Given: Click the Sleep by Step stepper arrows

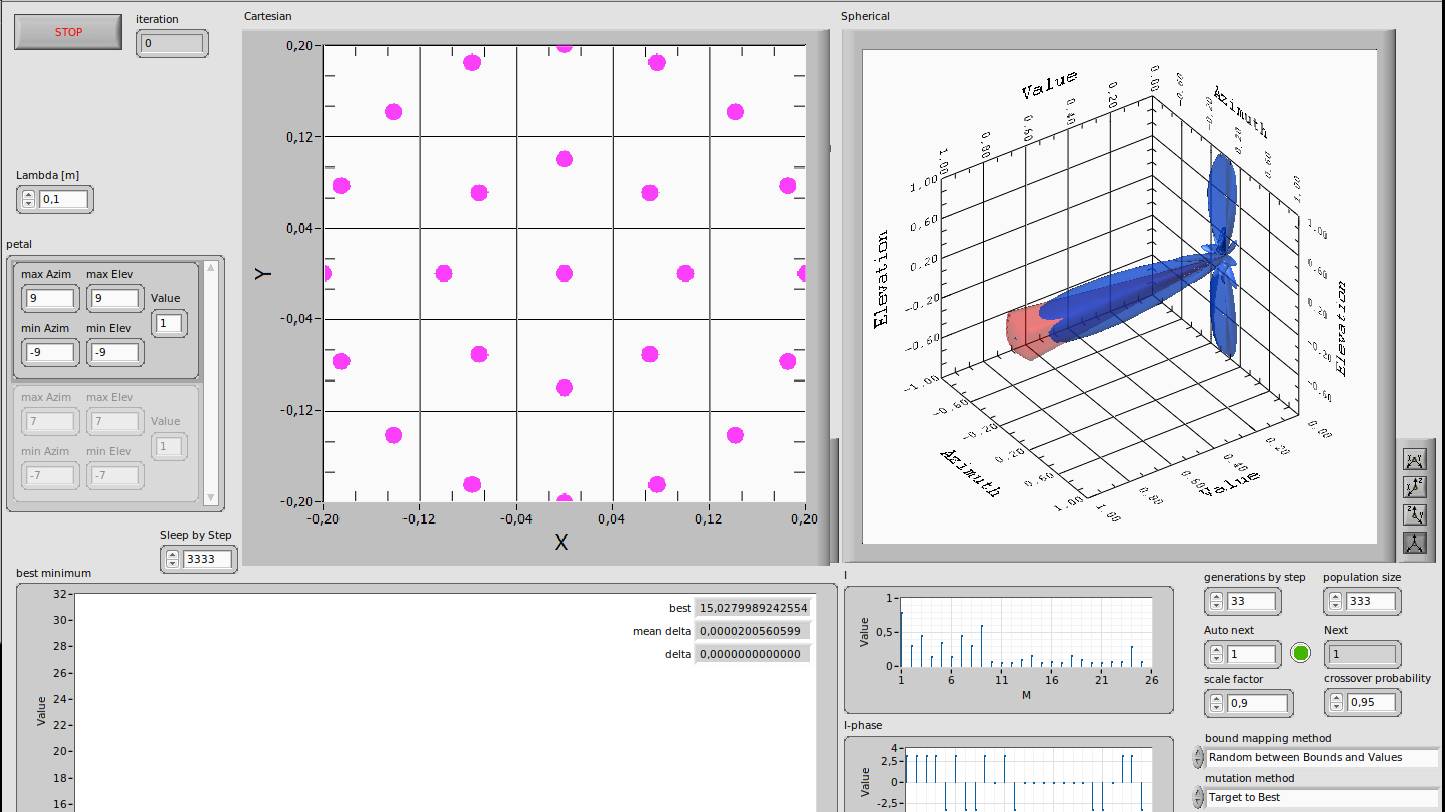Looking at the screenshot, I should tap(172, 559).
